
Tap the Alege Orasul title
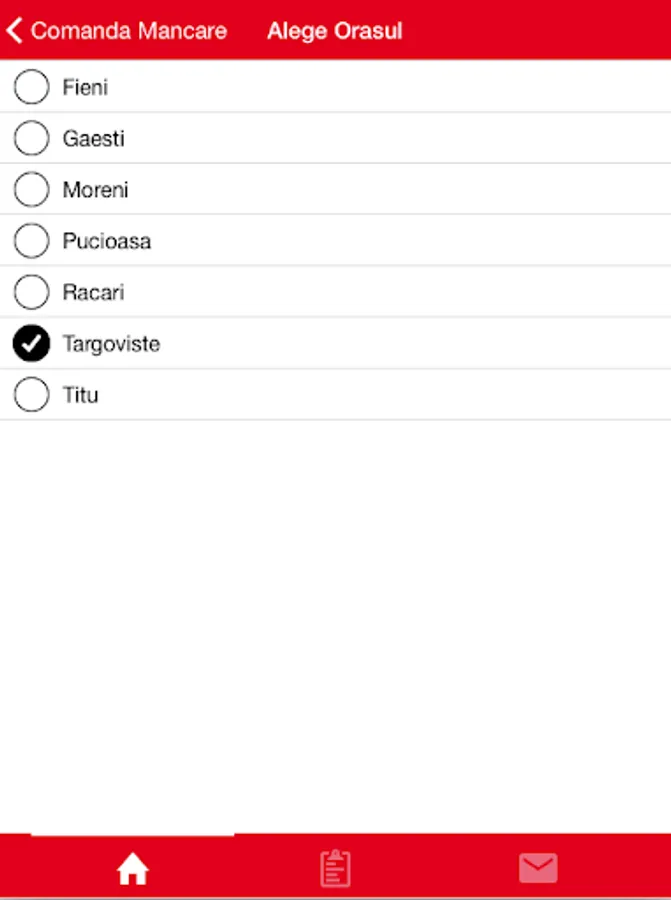[334, 31]
